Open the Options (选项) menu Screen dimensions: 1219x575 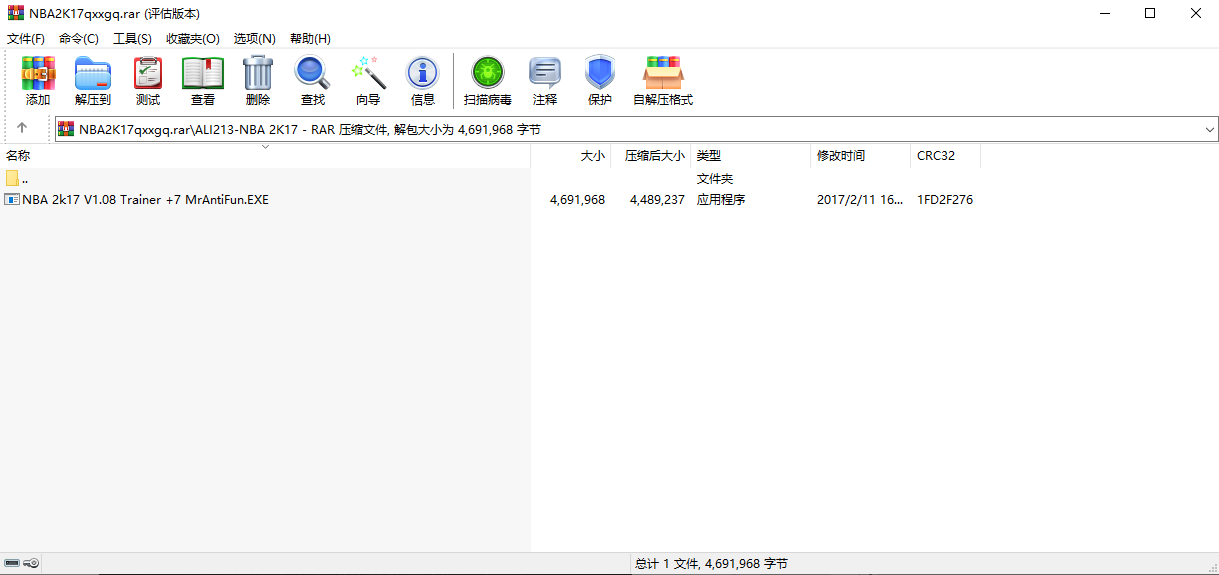[254, 38]
